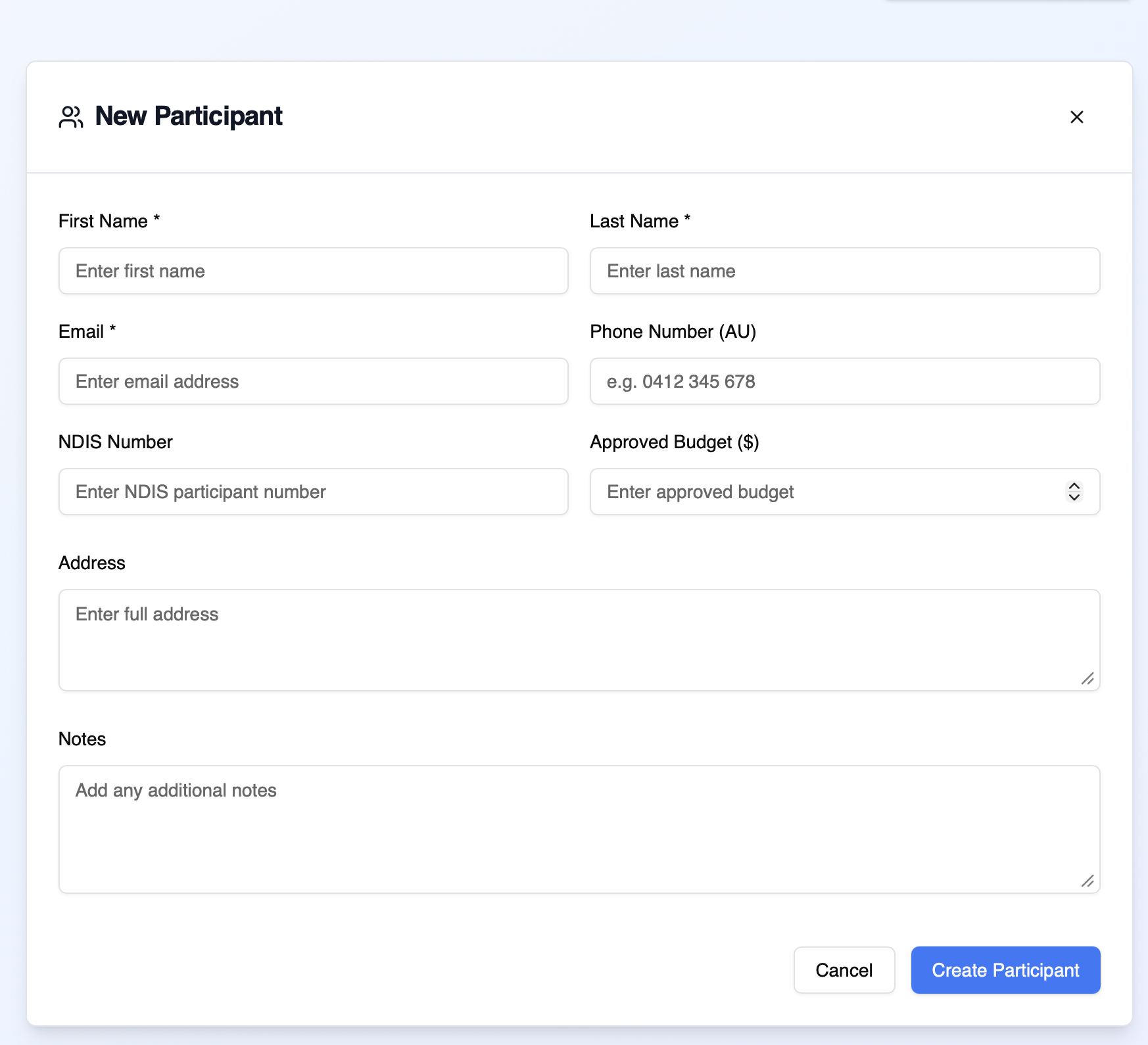
Task: Click the Email address field
Action: [314, 381]
